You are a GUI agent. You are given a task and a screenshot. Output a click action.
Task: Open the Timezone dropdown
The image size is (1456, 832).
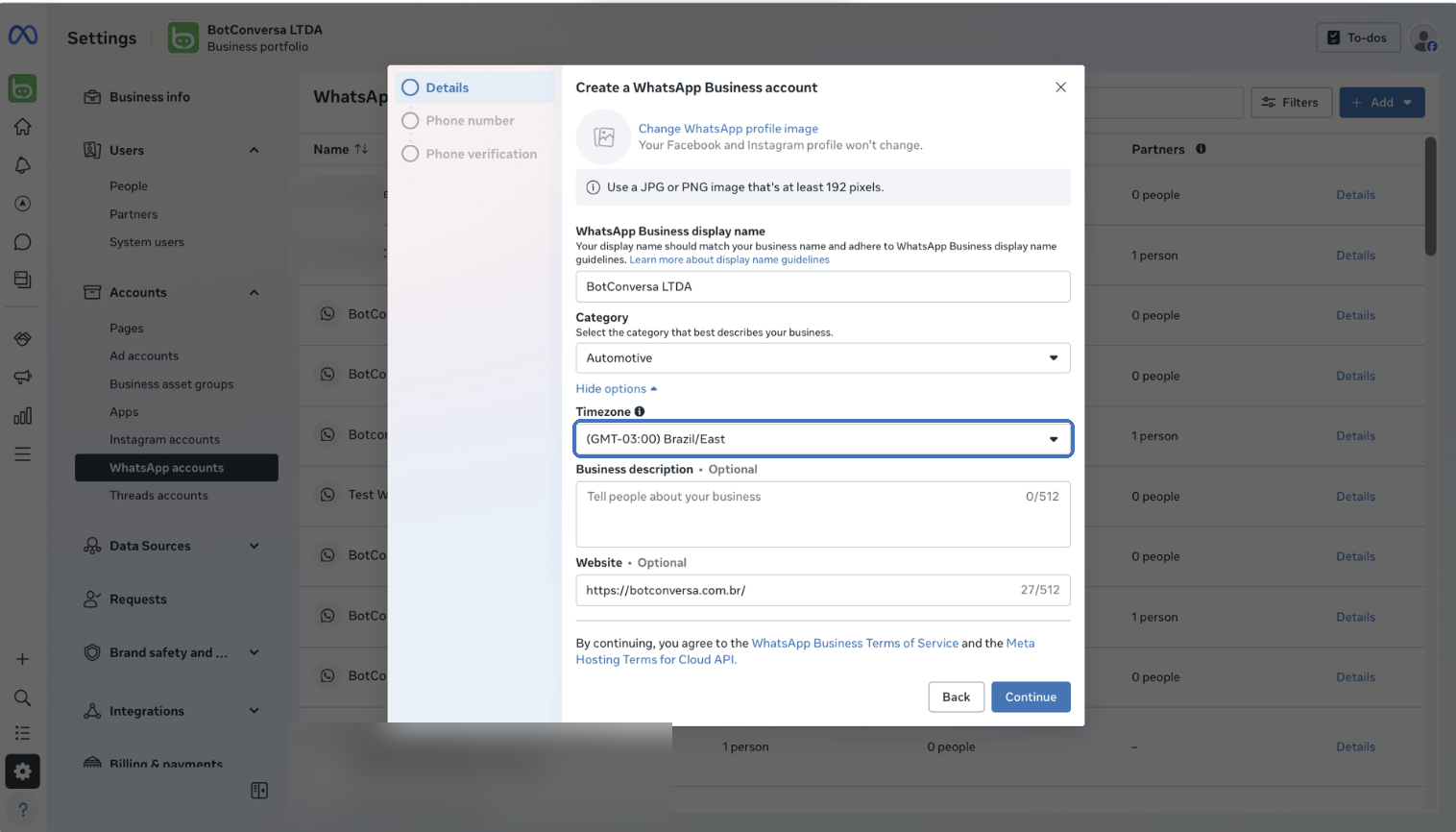pos(823,439)
